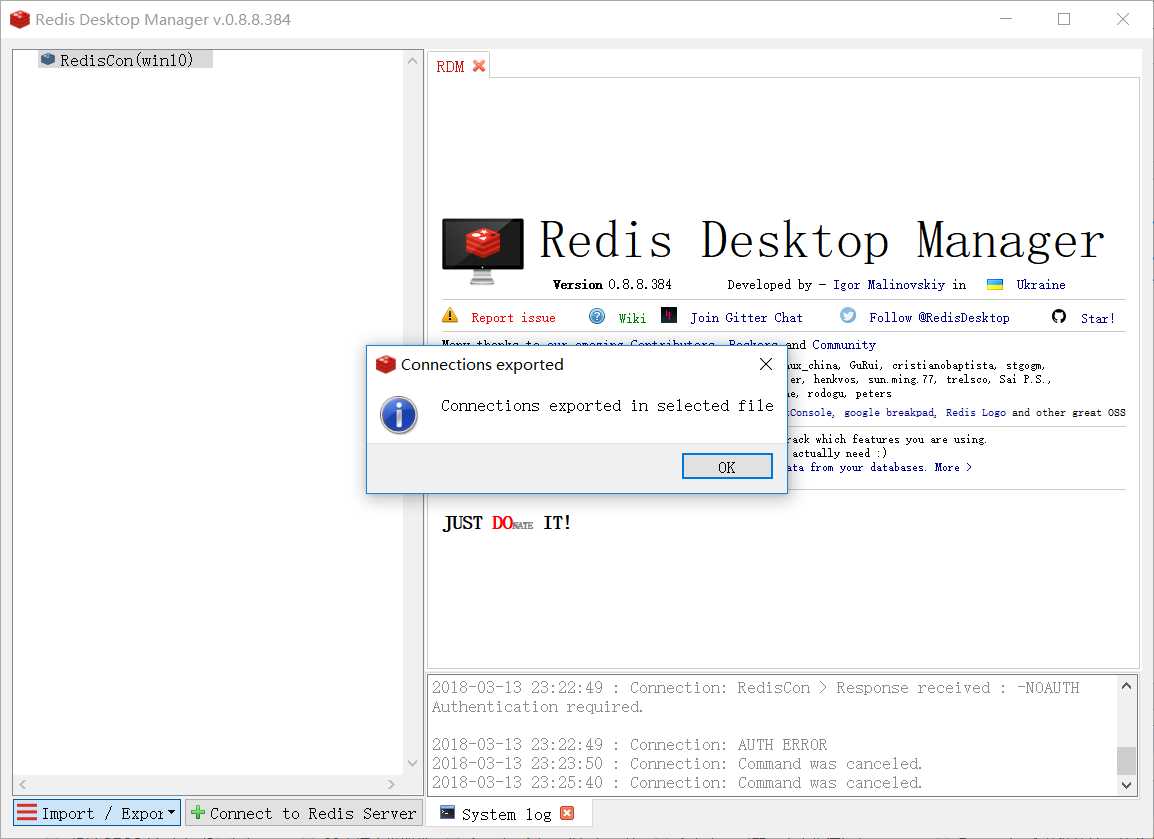Image resolution: width=1154 pixels, height=839 pixels.
Task: Click the connections tree horizontal scrollbar left arrow
Action: pos(23,785)
